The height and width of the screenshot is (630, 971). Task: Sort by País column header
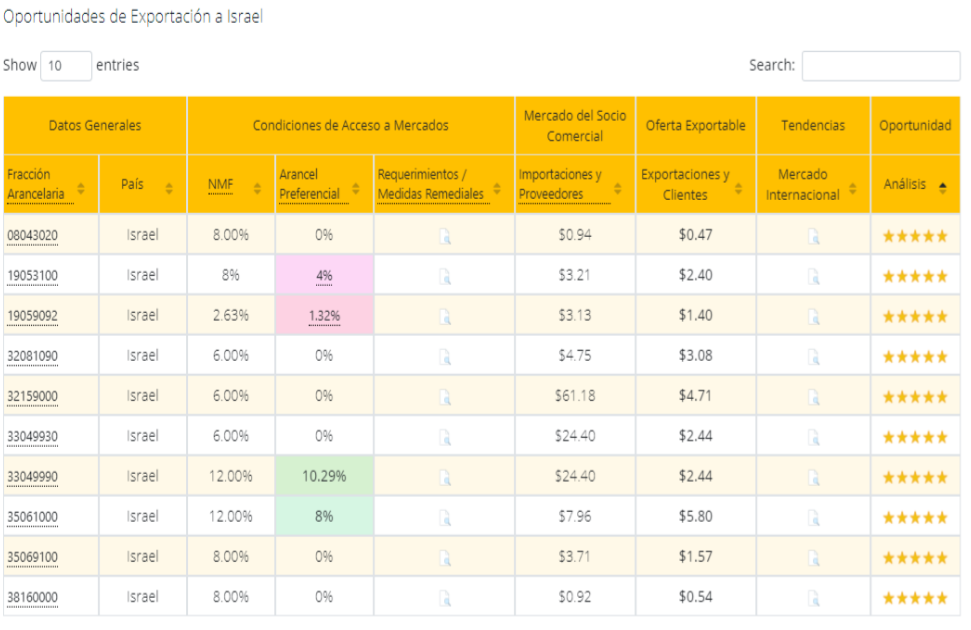[142, 184]
